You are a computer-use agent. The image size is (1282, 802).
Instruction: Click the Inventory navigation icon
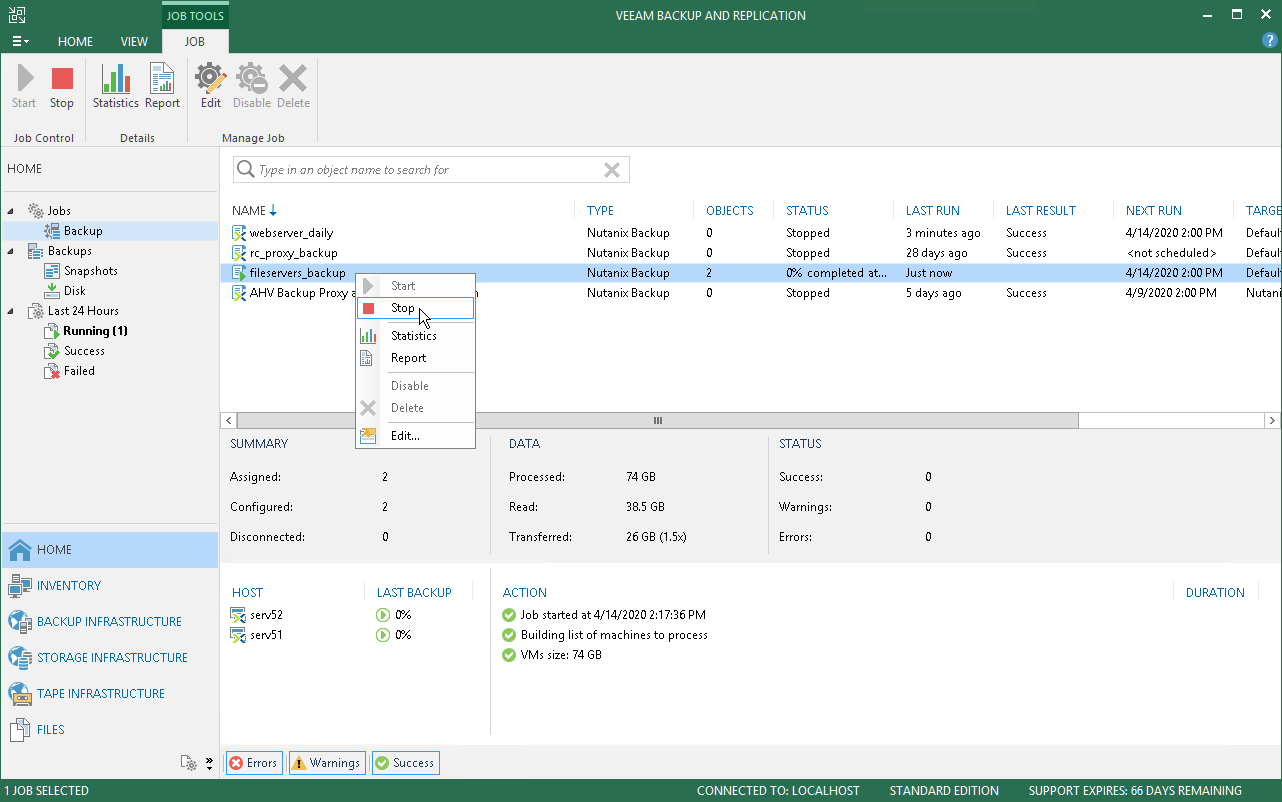coord(20,586)
